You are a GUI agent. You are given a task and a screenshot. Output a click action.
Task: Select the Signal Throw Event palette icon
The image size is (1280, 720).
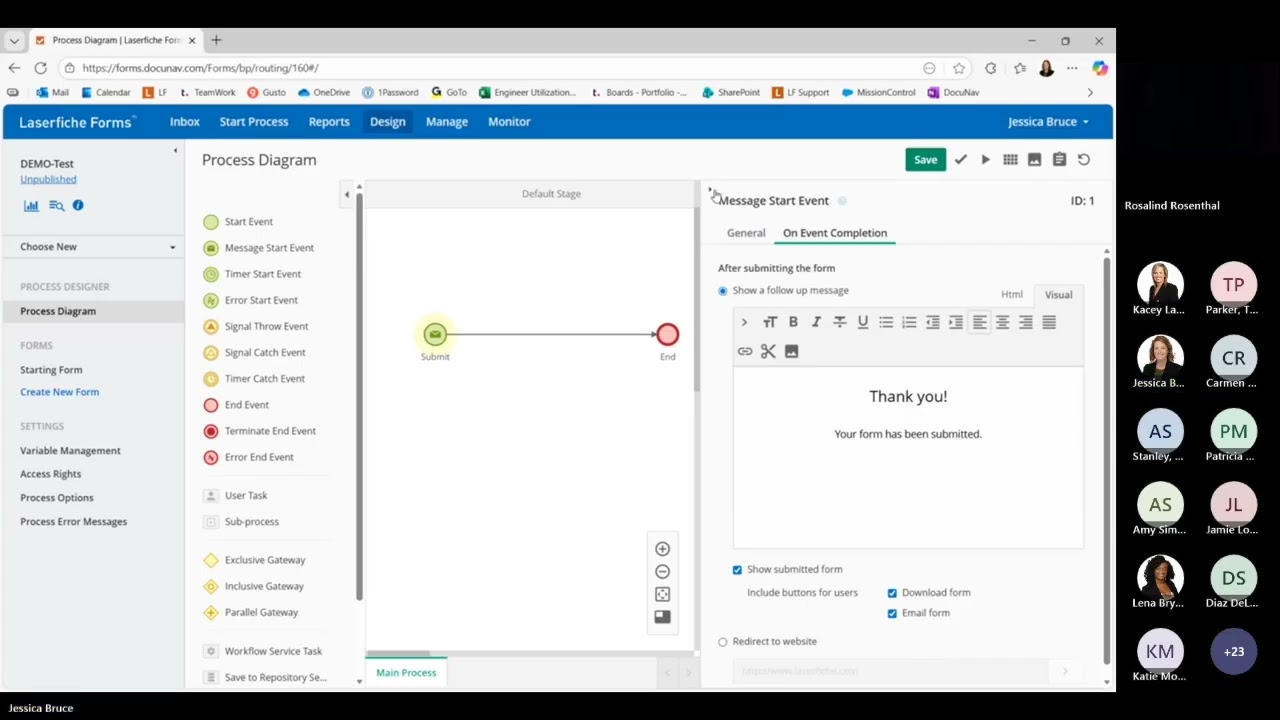[210, 326]
